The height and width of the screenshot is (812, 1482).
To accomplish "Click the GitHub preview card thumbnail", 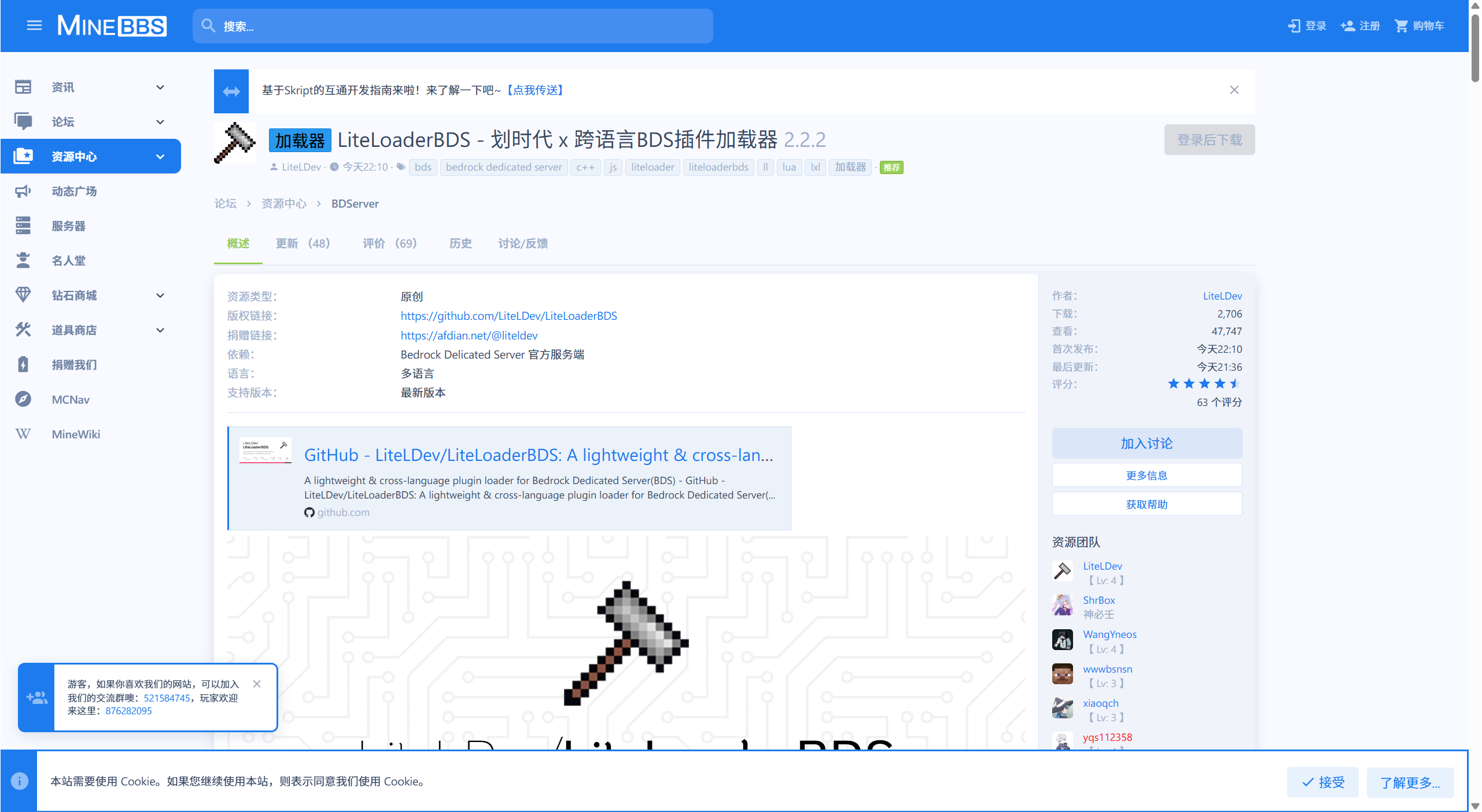I will (265, 452).
